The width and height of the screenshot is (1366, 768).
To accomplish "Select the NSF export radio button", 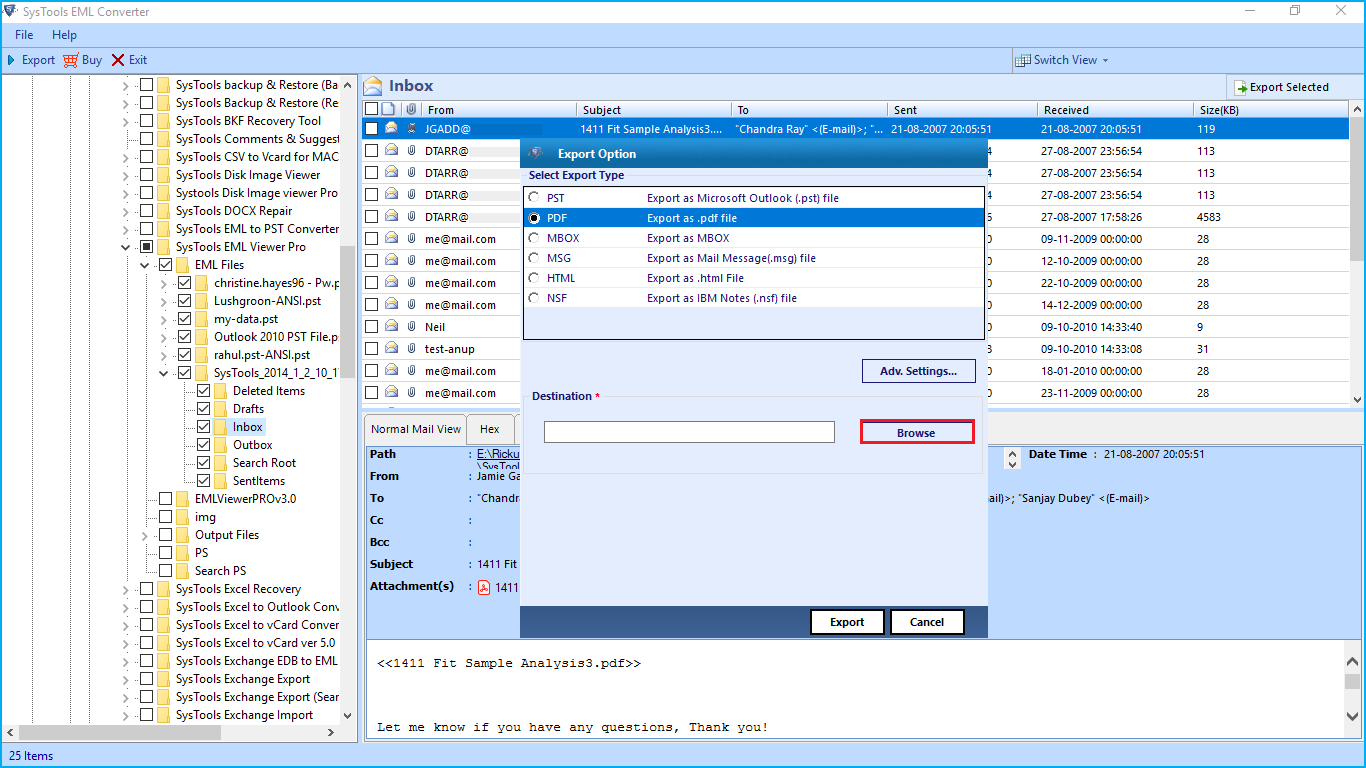I will (x=535, y=298).
